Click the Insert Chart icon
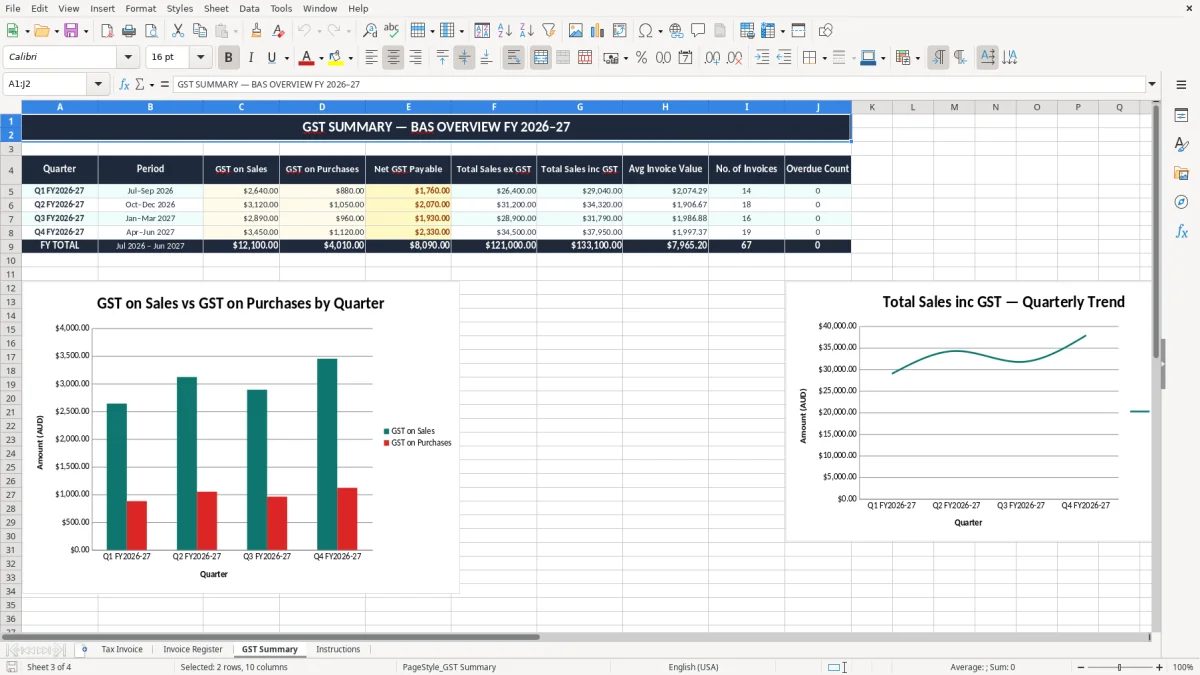 pos(598,31)
